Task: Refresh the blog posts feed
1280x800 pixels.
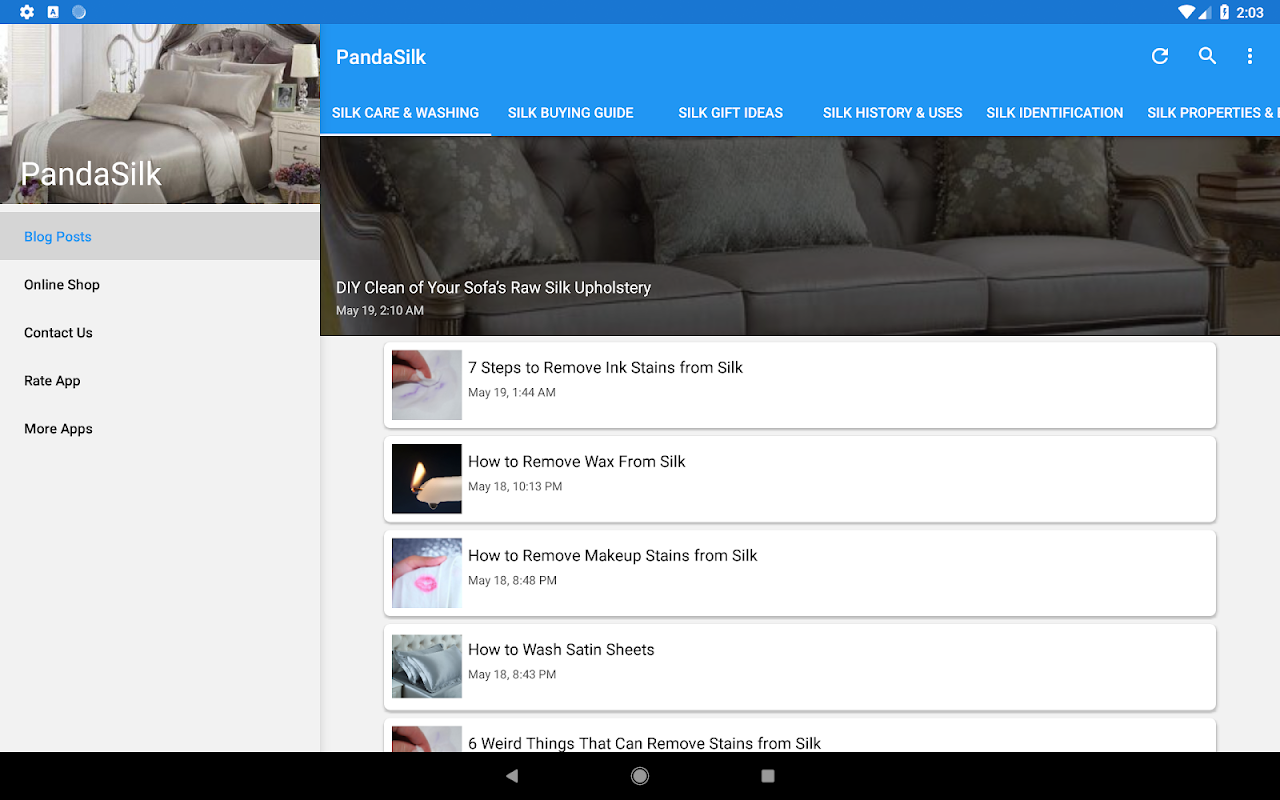Action: coord(1160,57)
